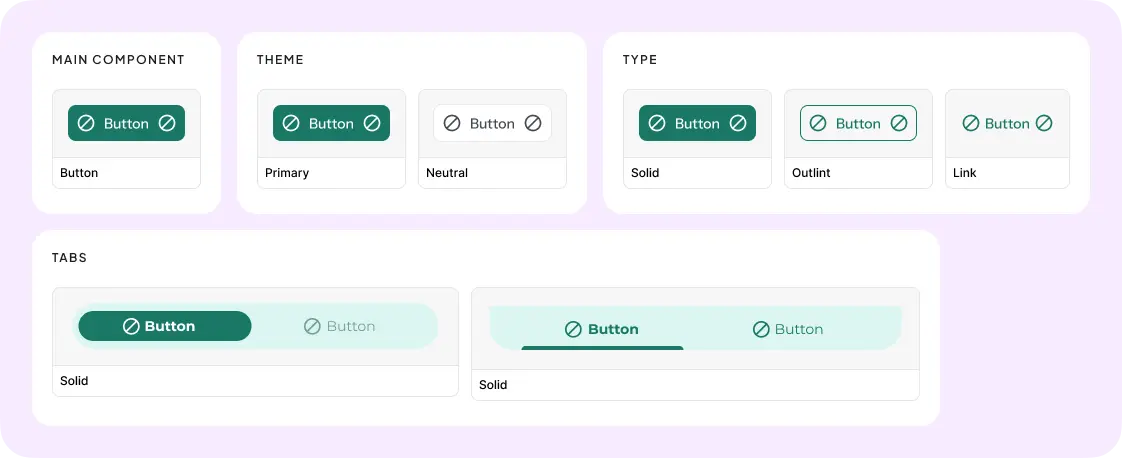The width and height of the screenshot is (1122, 458).
Task: Click the Neutral theme Button text
Action: (x=492, y=124)
